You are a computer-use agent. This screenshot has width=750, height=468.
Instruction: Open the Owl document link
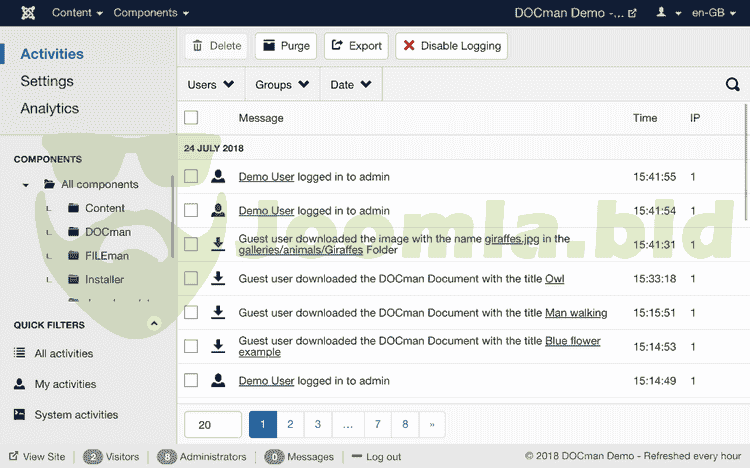555,279
